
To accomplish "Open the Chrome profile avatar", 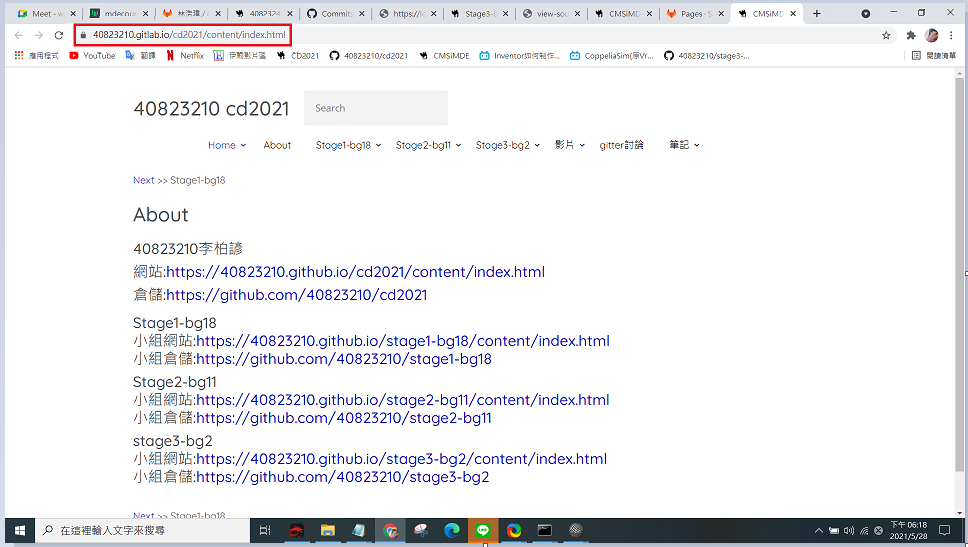I will tap(932, 35).
